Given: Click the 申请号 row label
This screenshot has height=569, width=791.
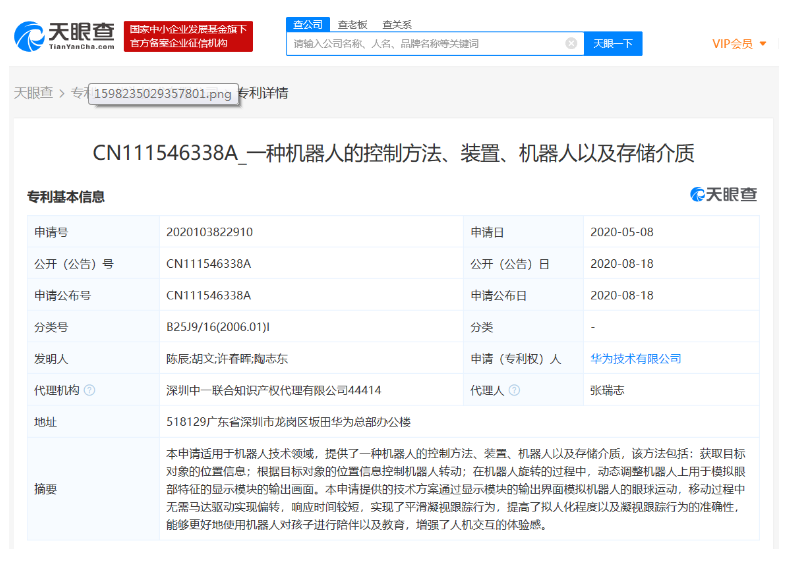Looking at the screenshot, I should click(x=51, y=232).
